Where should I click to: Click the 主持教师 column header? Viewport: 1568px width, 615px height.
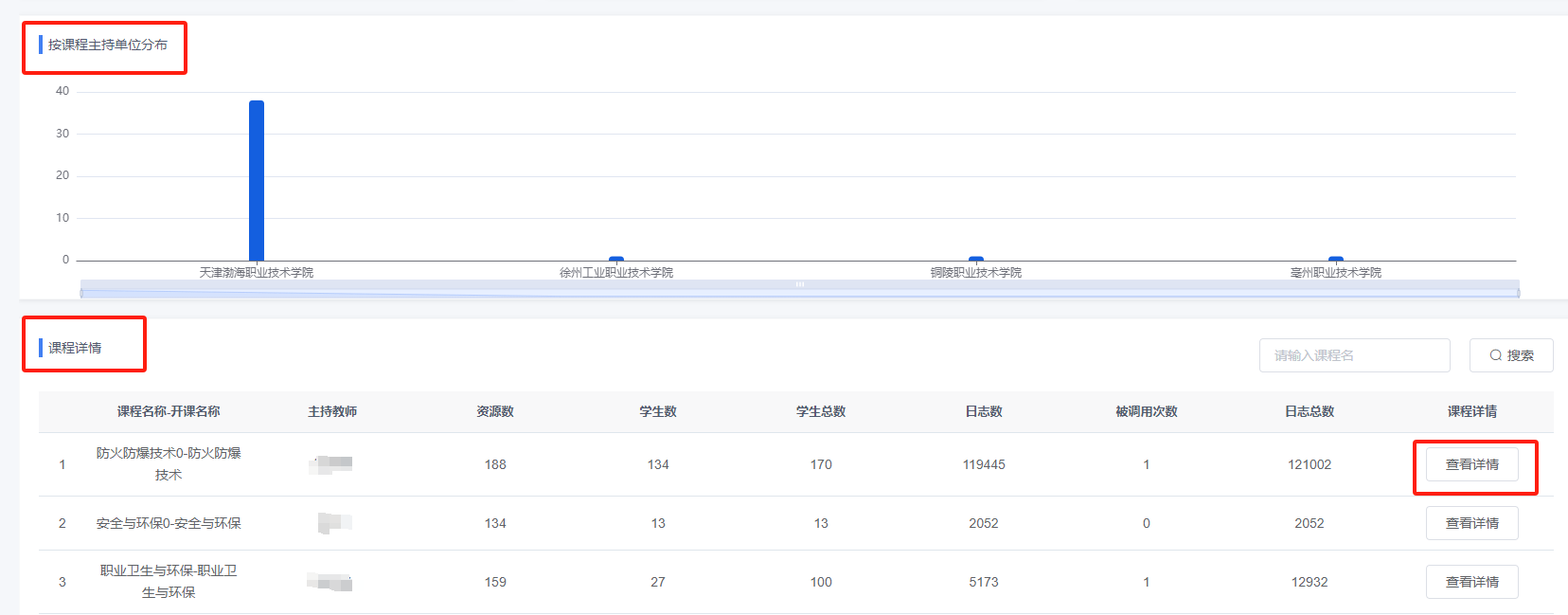click(x=332, y=411)
